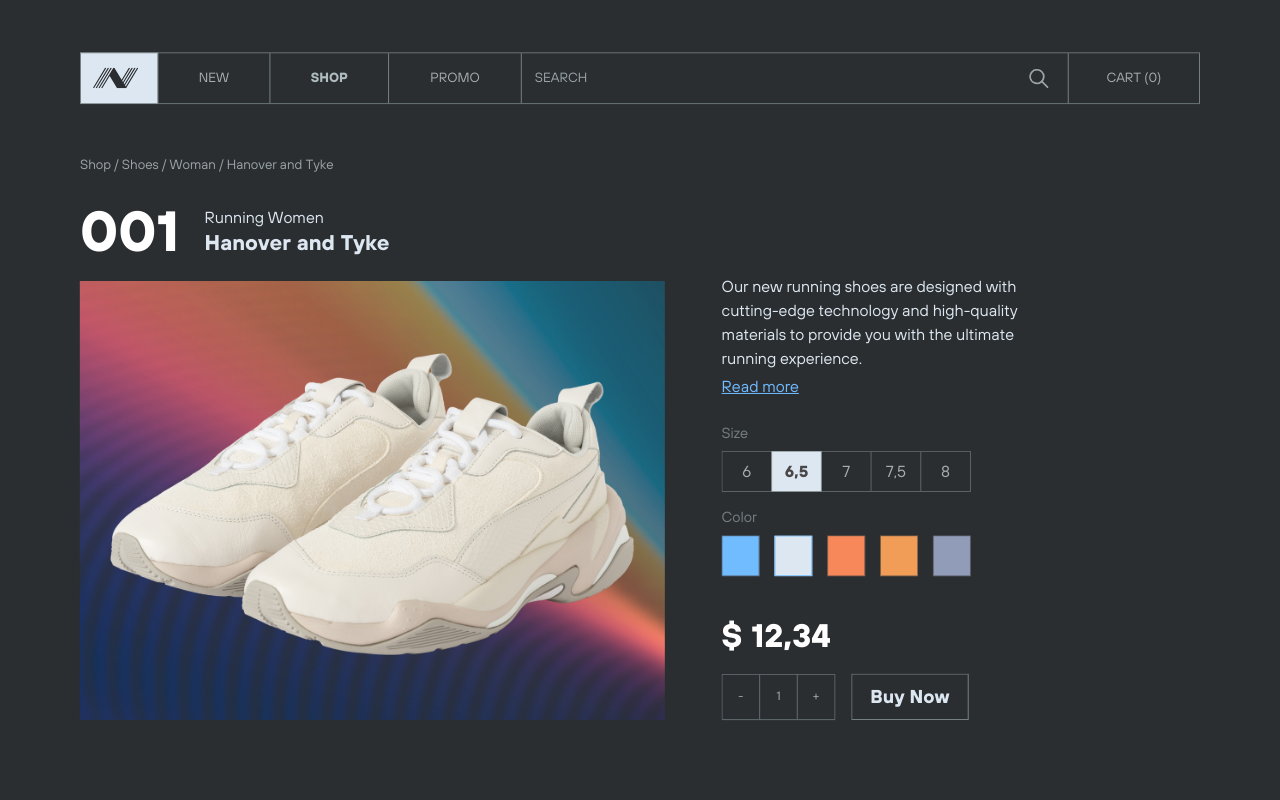Image resolution: width=1280 pixels, height=800 pixels.
Task: Select shoe size 7
Action: coord(846,472)
